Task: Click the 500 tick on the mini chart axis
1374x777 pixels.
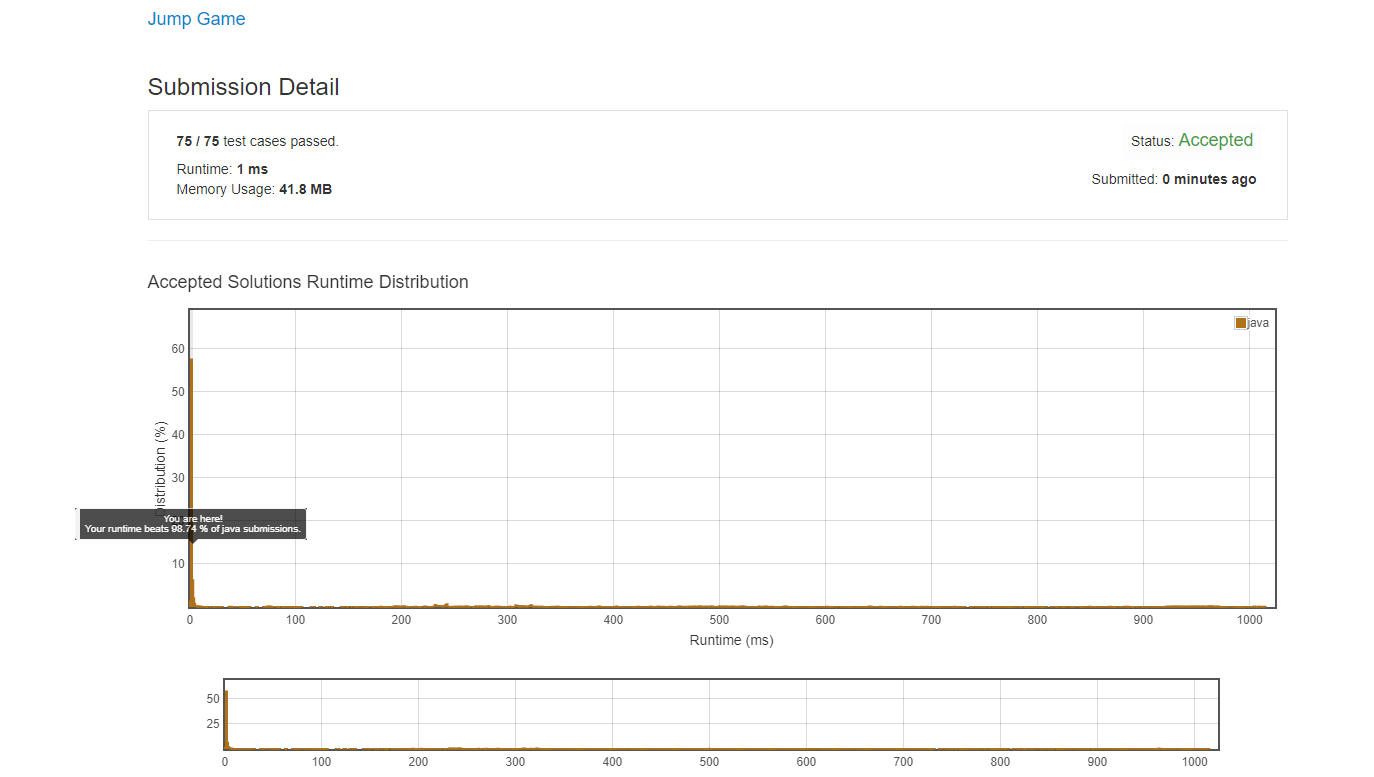Action: (709, 762)
